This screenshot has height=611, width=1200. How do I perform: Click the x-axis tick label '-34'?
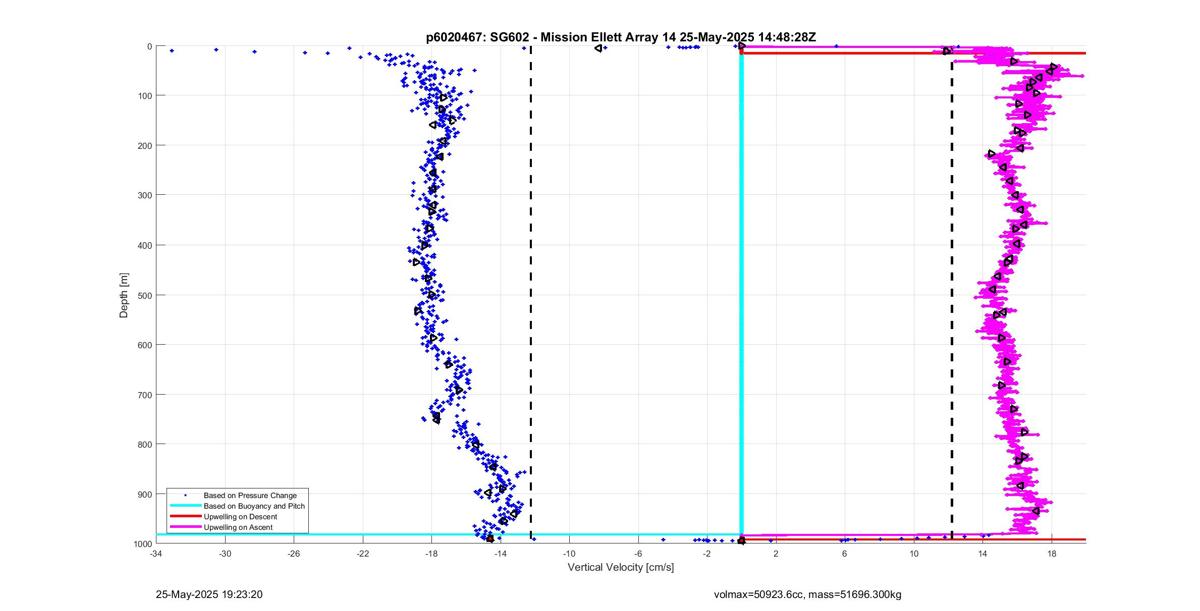pos(156,553)
